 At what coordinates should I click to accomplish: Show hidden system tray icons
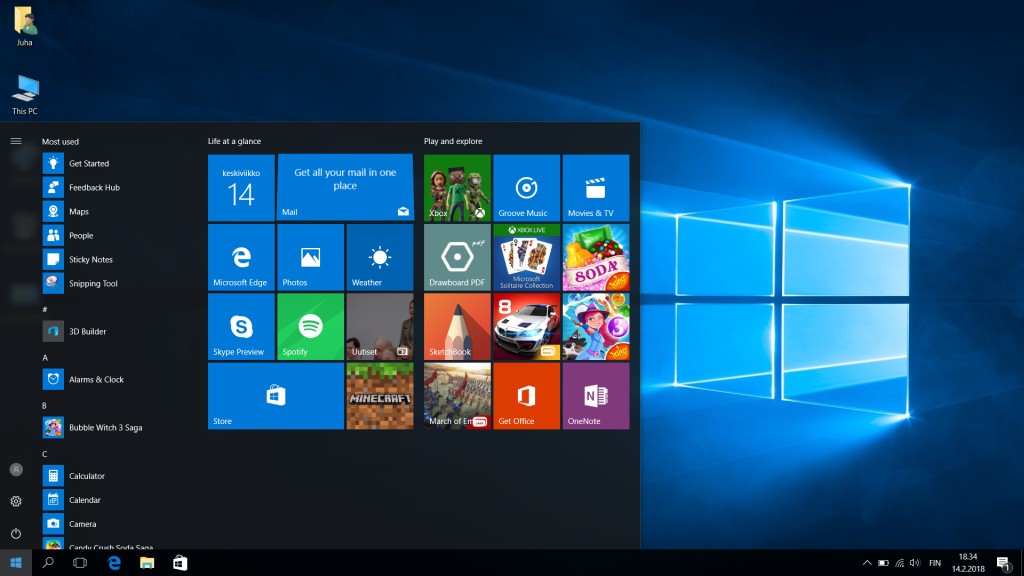[867, 563]
